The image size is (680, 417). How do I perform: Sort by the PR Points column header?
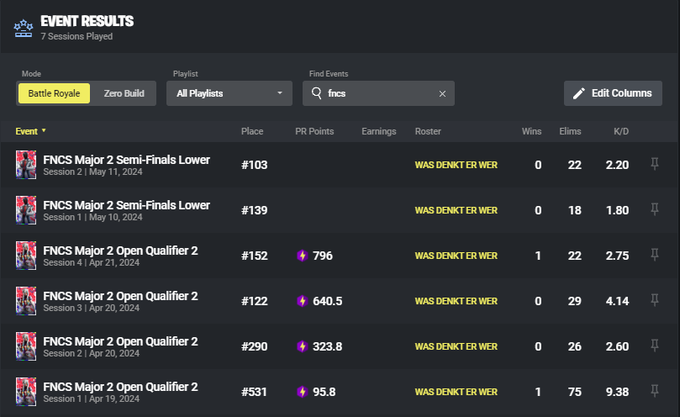(314, 131)
